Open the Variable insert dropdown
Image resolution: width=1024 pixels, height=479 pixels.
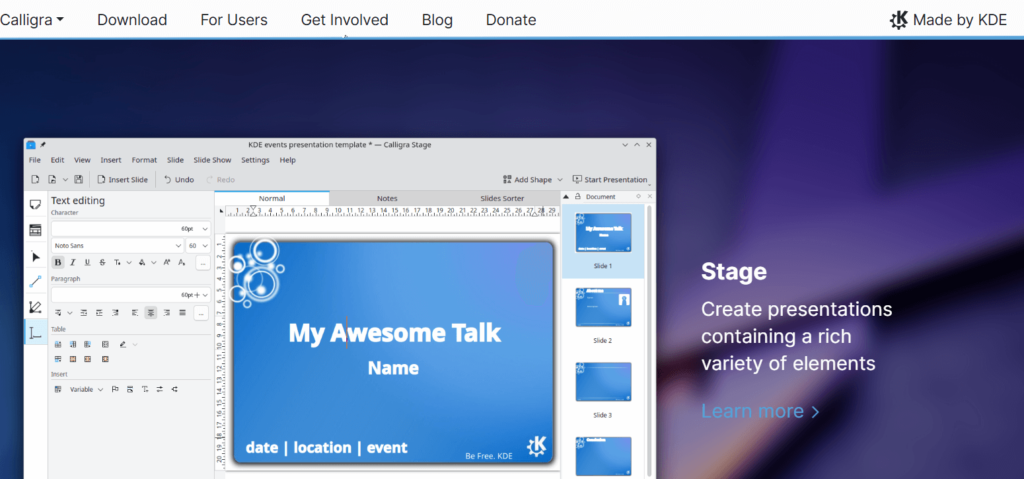click(85, 389)
